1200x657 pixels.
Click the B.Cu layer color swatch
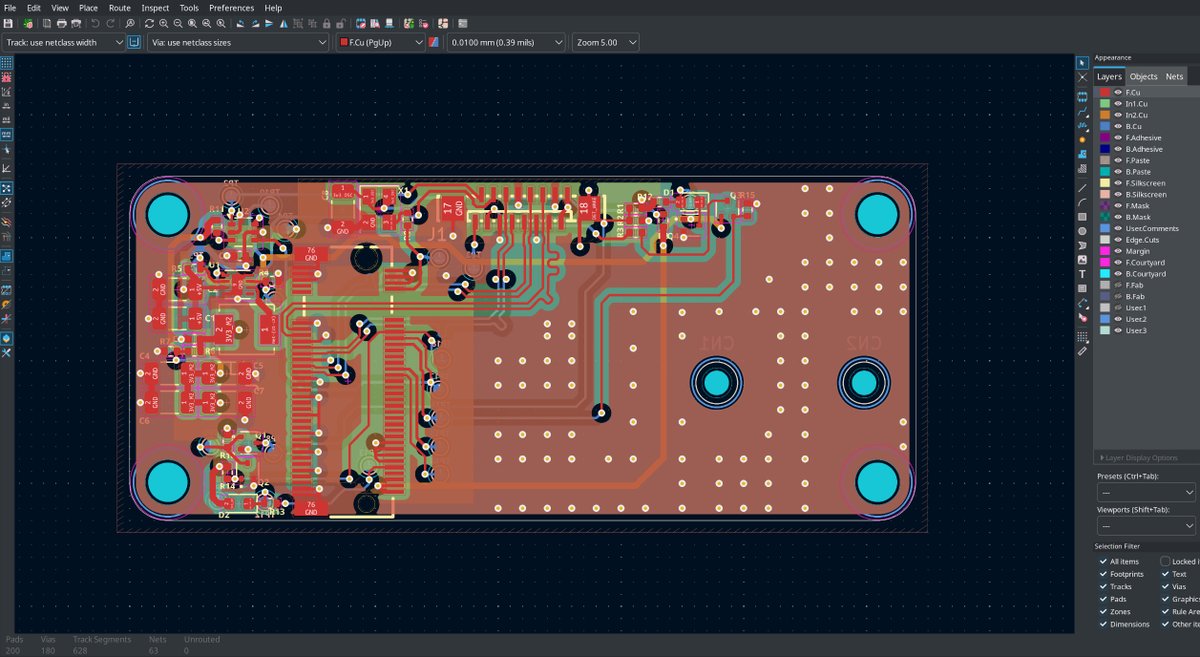tap(1105, 126)
